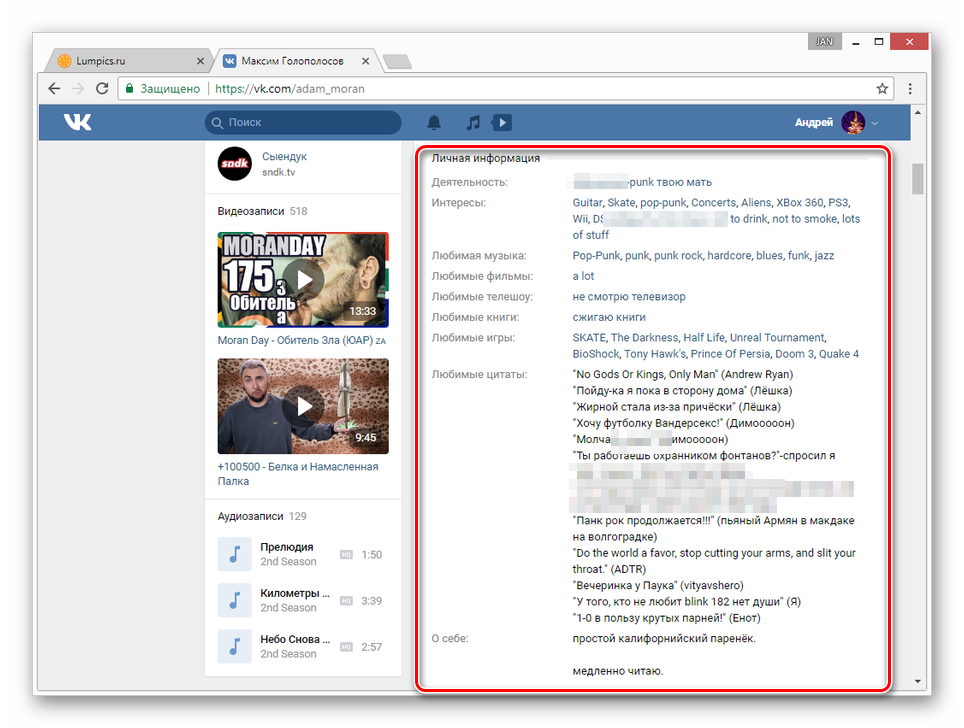Click the VK search field
This screenshot has width=964, height=728.
pos(303,122)
